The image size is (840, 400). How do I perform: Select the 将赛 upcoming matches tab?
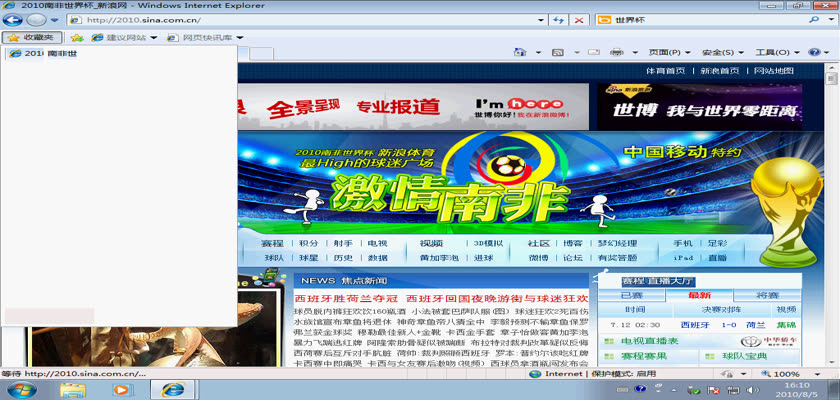tap(767, 295)
